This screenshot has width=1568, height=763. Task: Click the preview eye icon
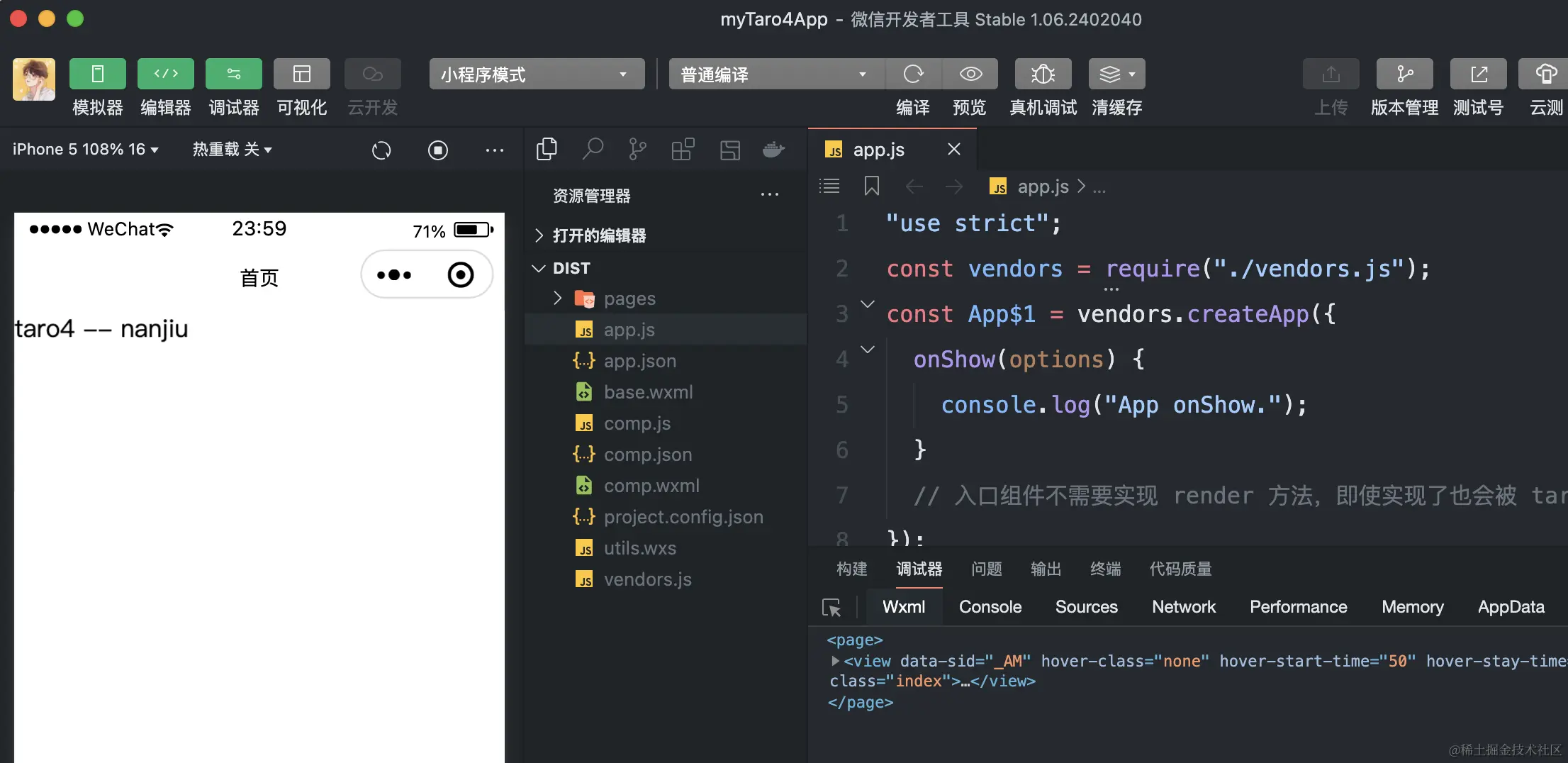tap(970, 74)
